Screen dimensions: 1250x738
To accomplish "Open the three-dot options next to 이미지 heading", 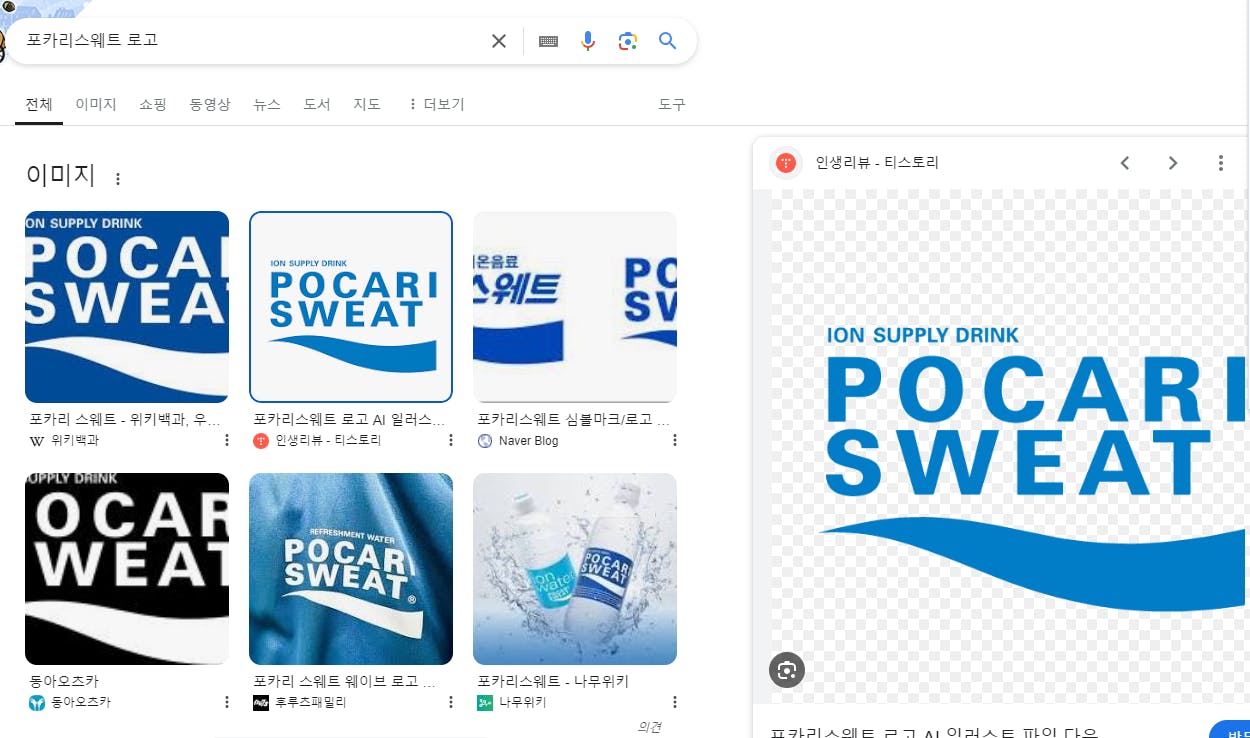I will tap(118, 179).
